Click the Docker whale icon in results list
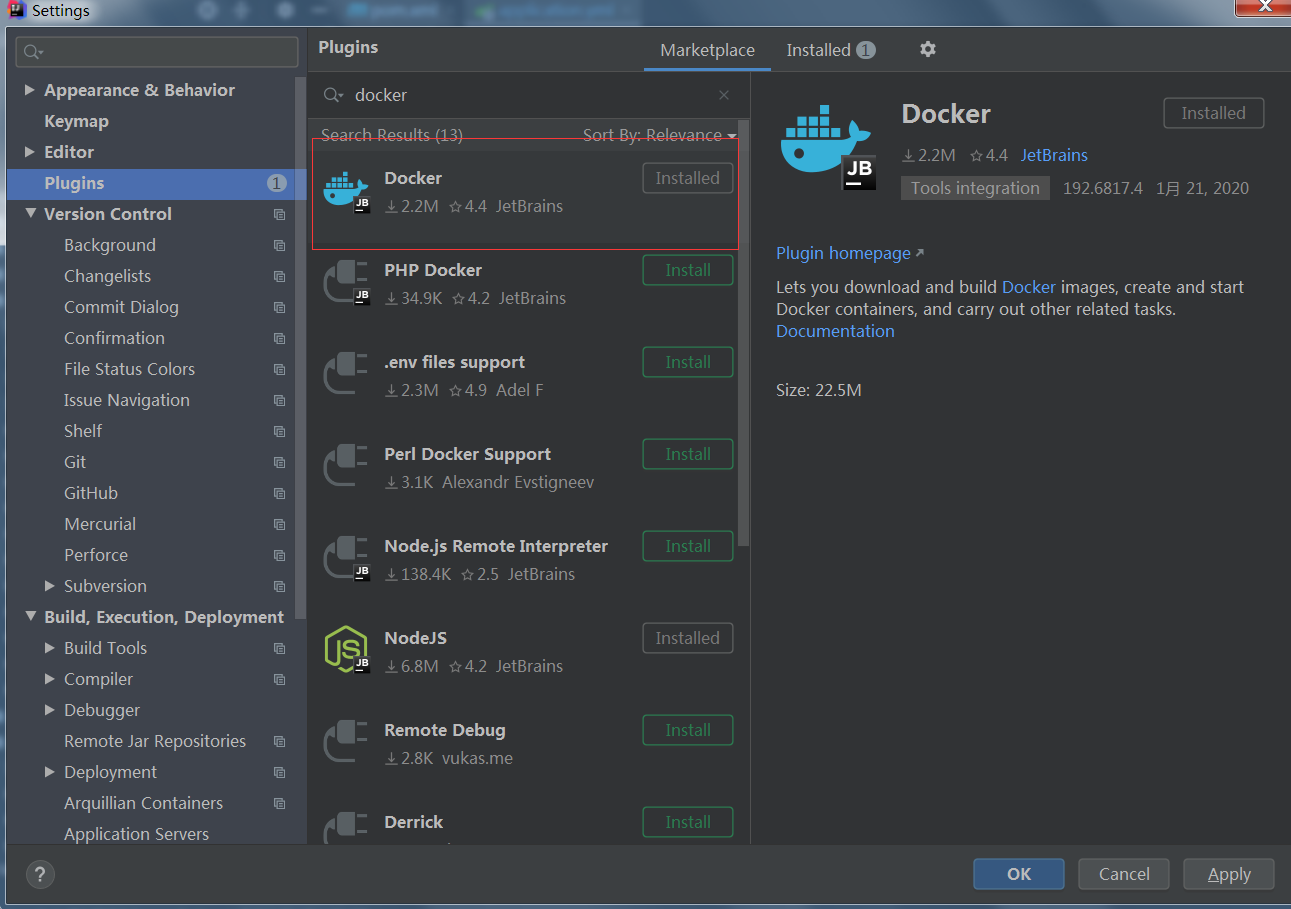 pyautogui.click(x=346, y=191)
